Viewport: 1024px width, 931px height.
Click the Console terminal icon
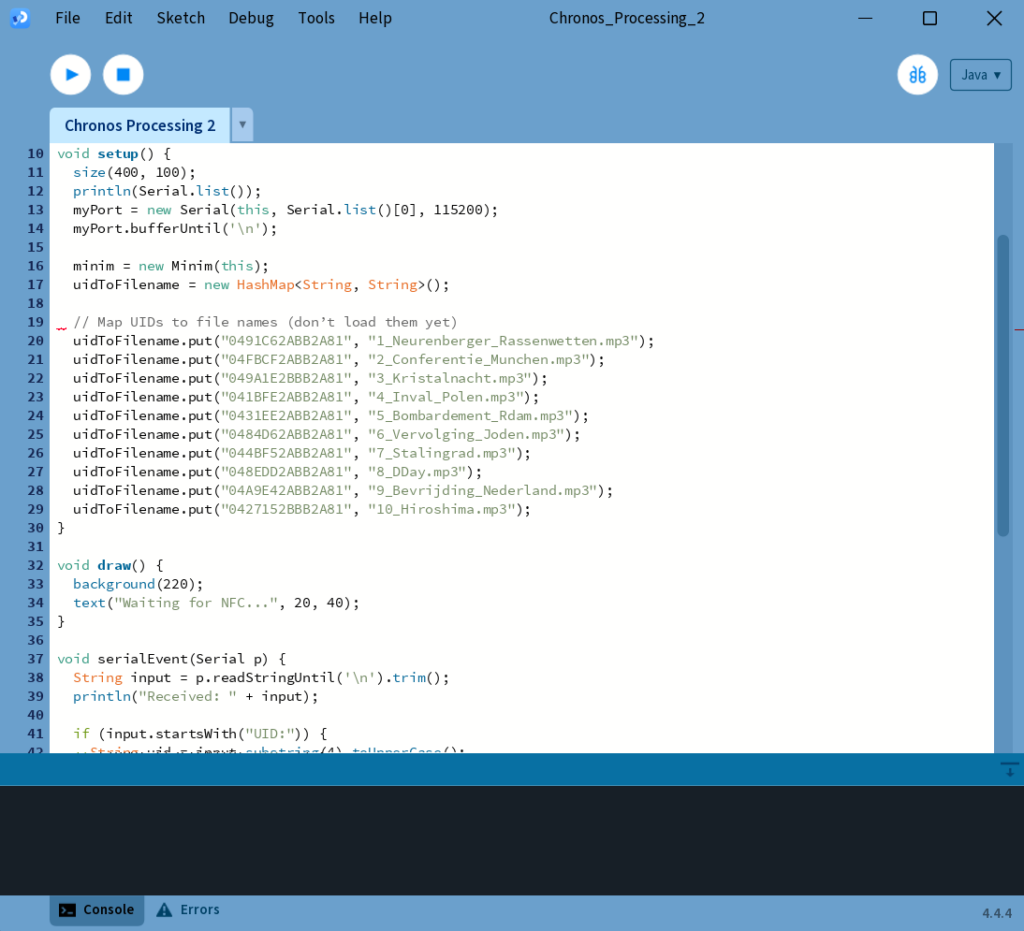tap(67, 910)
